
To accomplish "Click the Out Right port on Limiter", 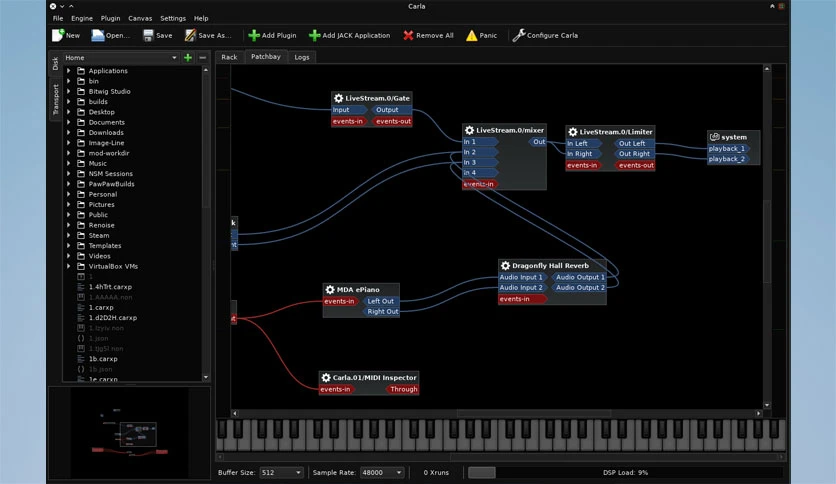I will coord(634,154).
